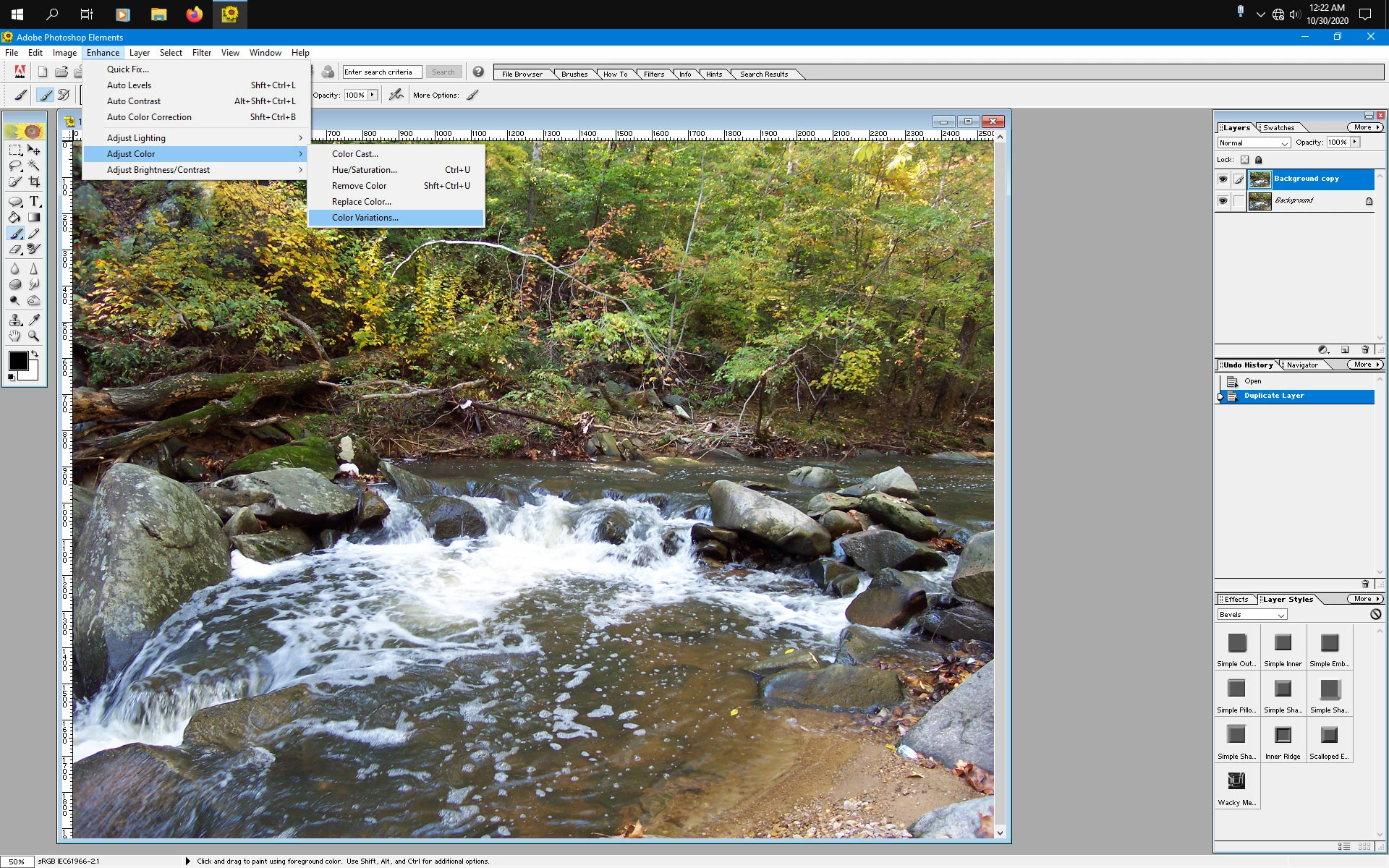Image resolution: width=1389 pixels, height=868 pixels.
Task: Select the Clone Stamp tool
Action: [15, 319]
